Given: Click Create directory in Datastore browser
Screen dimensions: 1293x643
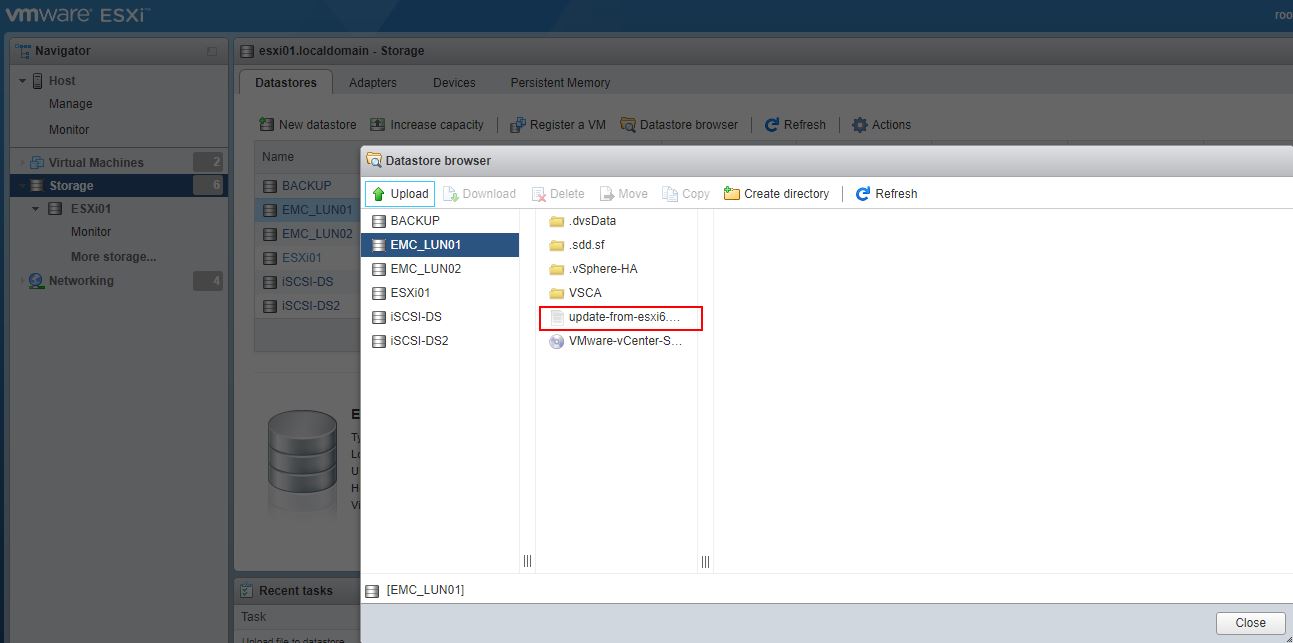Looking at the screenshot, I should pyautogui.click(x=776, y=194).
